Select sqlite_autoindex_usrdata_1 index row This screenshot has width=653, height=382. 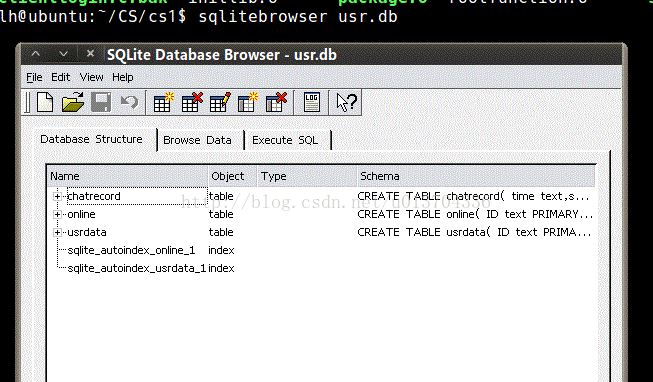tap(322, 268)
